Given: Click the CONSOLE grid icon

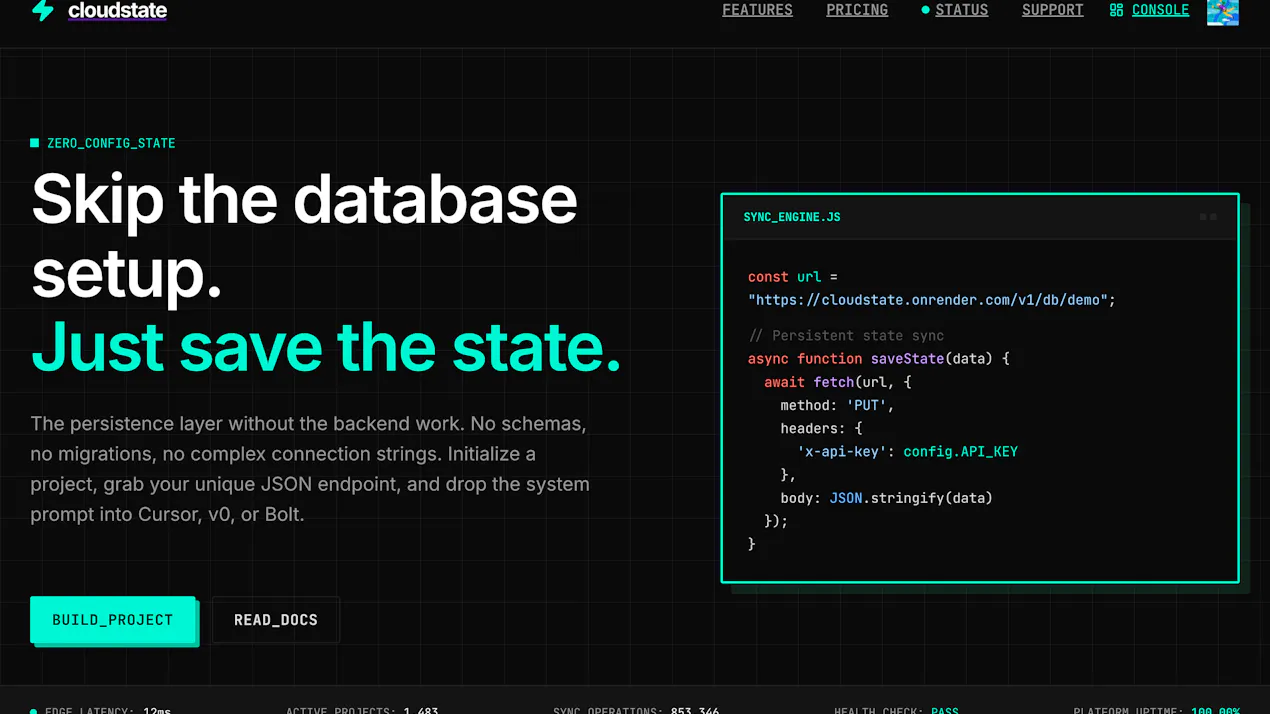Looking at the screenshot, I should [x=1116, y=10].
